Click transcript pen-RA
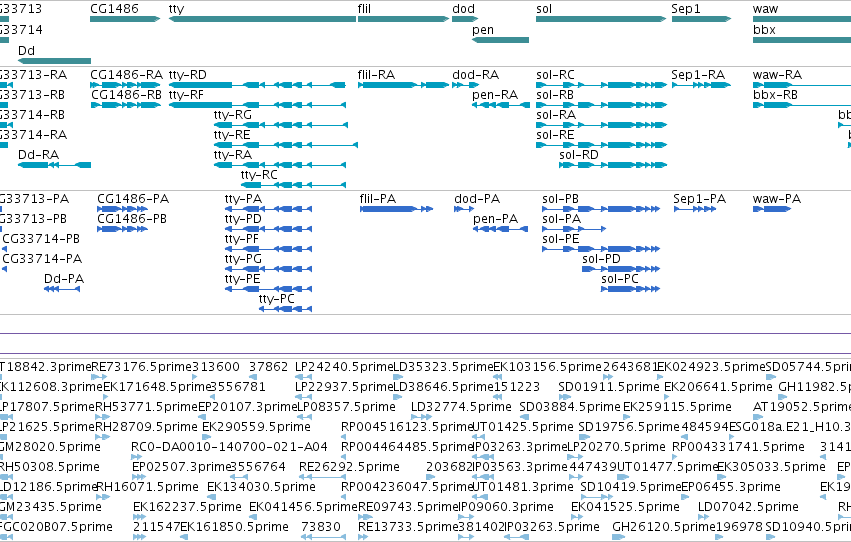 point(500,105)
